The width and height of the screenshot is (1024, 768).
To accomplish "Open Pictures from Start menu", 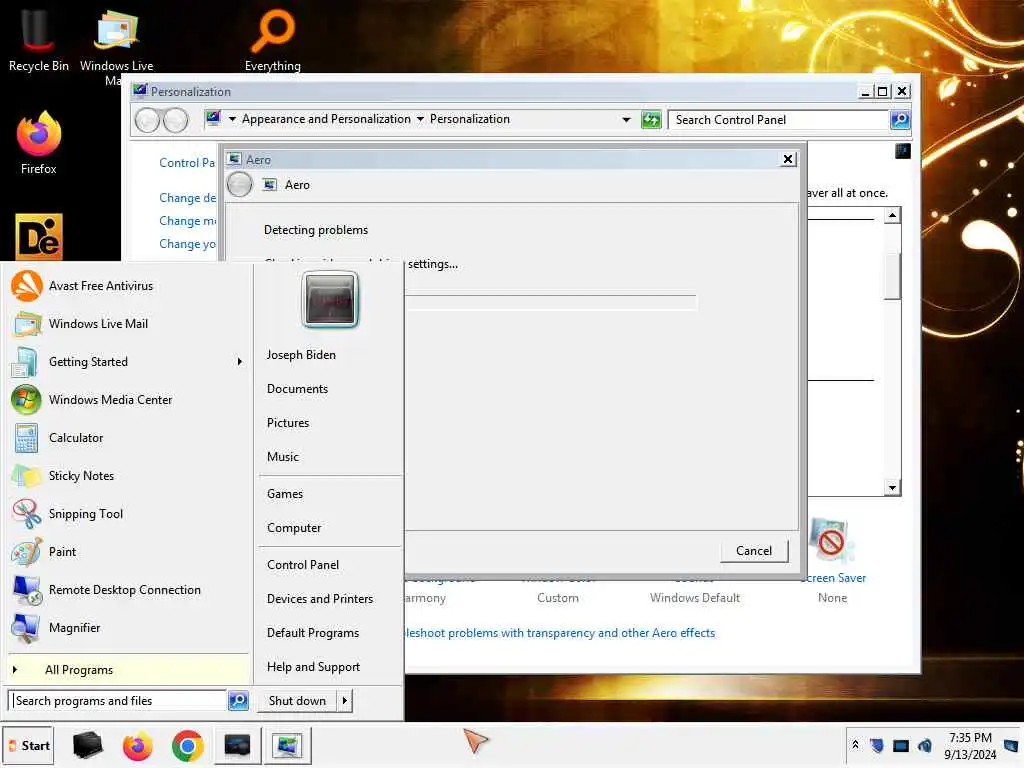I will tap(288, 423).
